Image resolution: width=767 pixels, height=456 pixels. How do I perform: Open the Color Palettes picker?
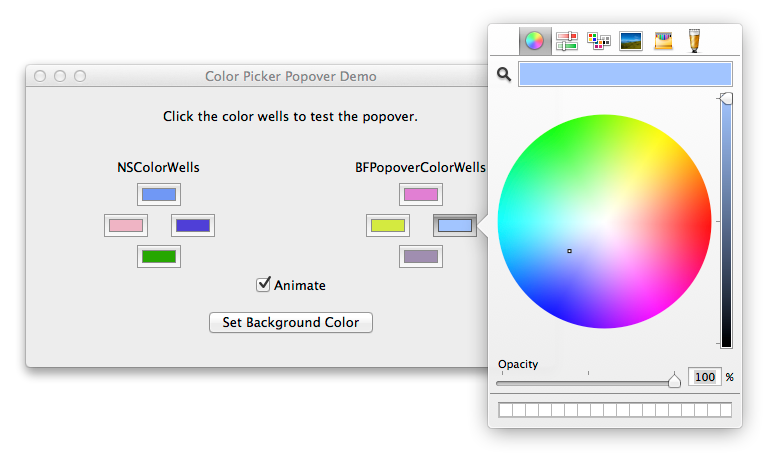[x=599, y=41]
